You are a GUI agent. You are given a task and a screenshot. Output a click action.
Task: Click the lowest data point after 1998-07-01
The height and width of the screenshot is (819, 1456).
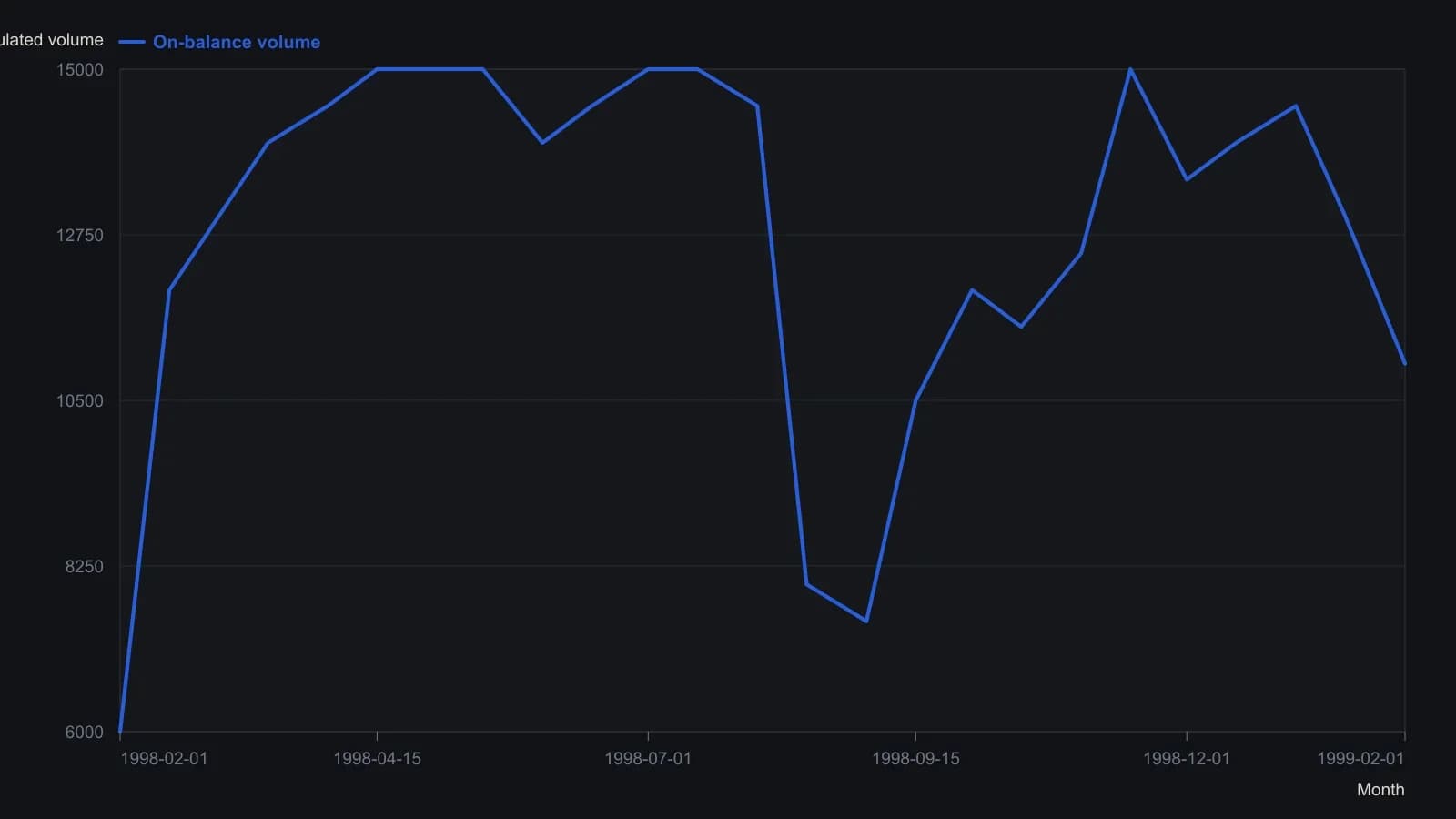[866, 622]
